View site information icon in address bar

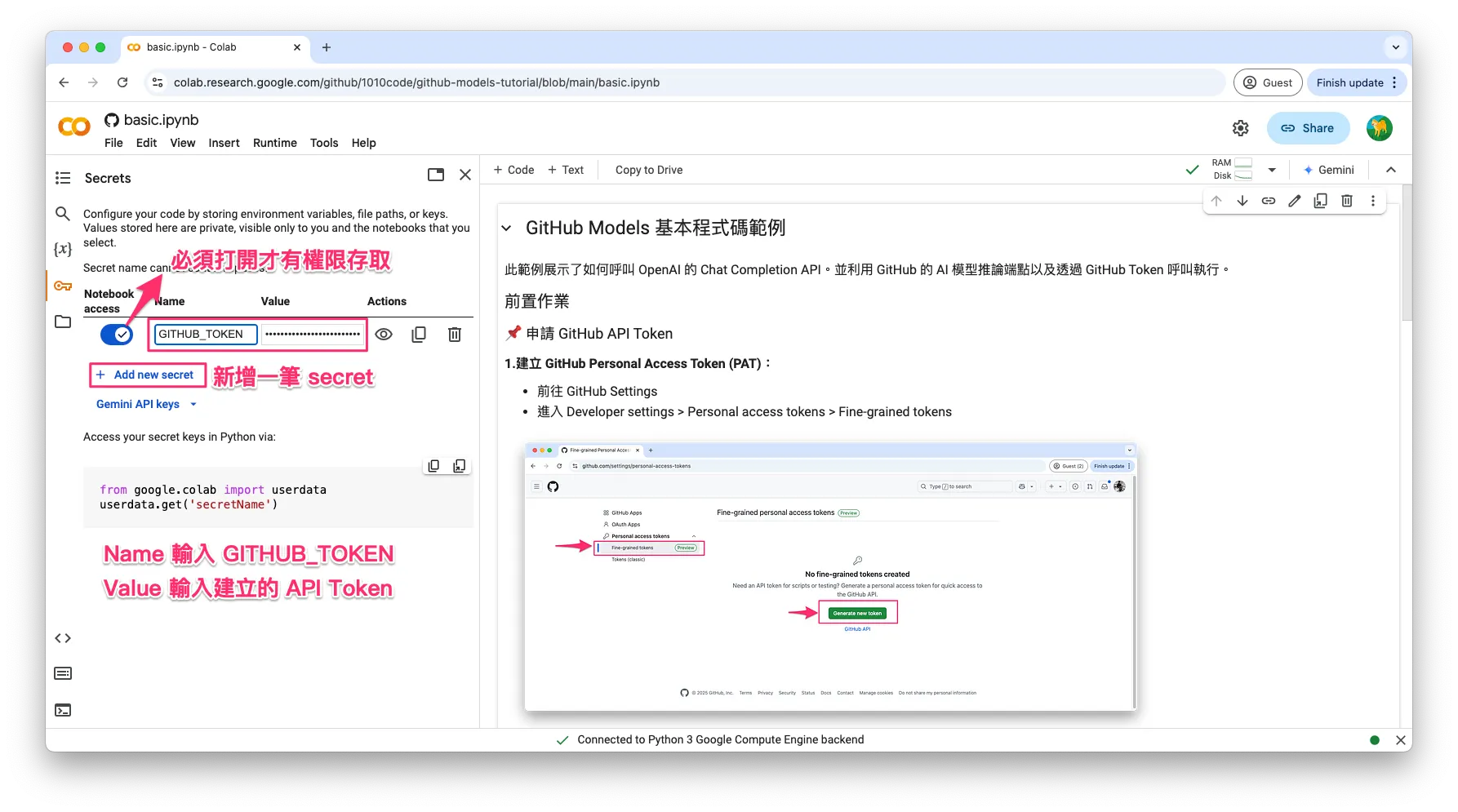(158, 82)
